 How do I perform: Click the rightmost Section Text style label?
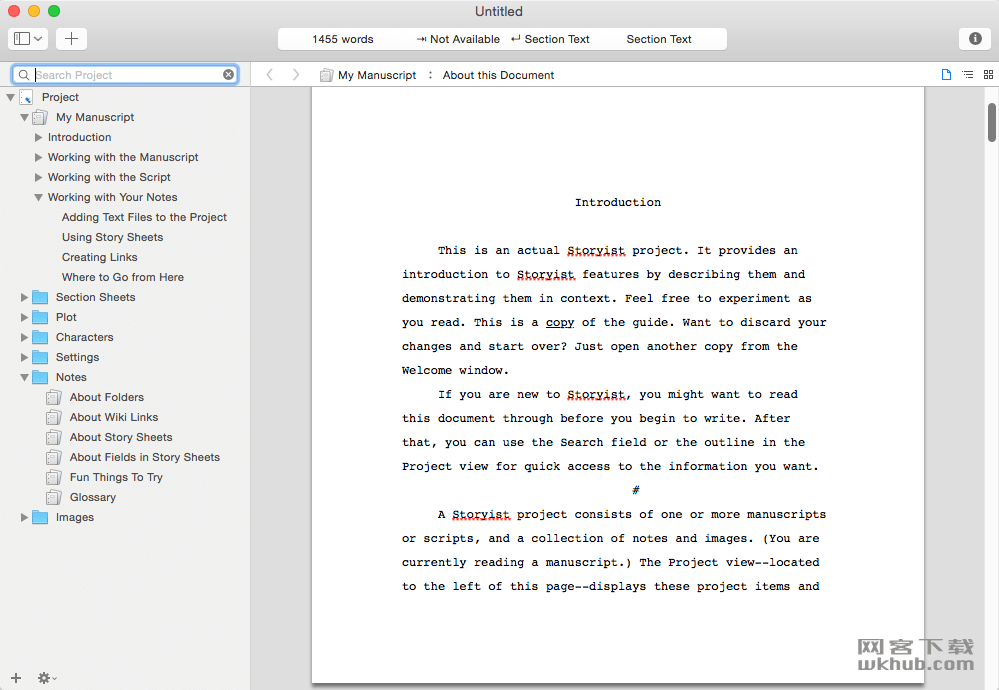(x=659, y=39)
